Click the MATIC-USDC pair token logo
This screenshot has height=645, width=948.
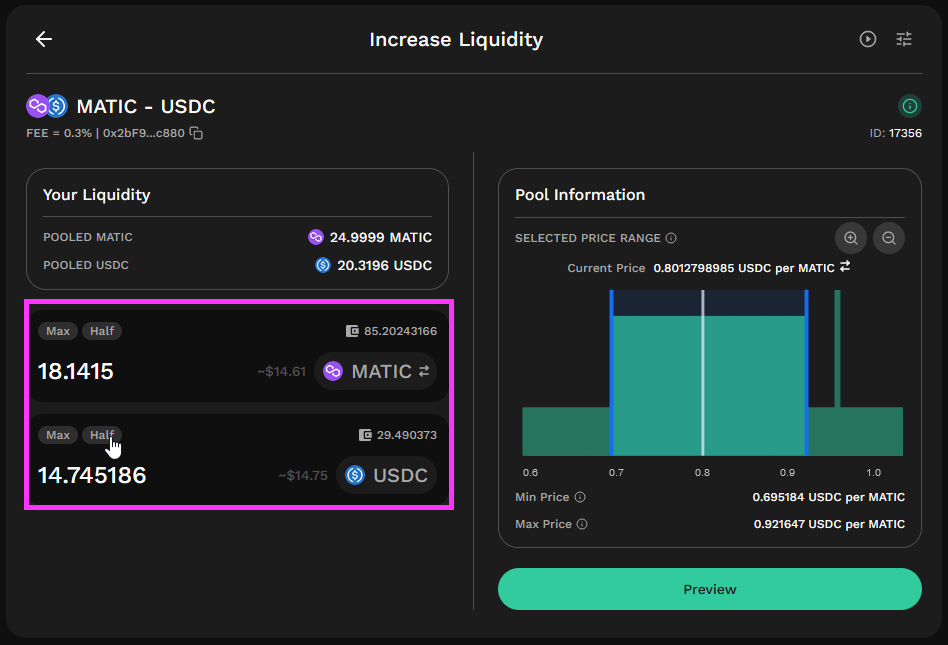pos(47,106)
